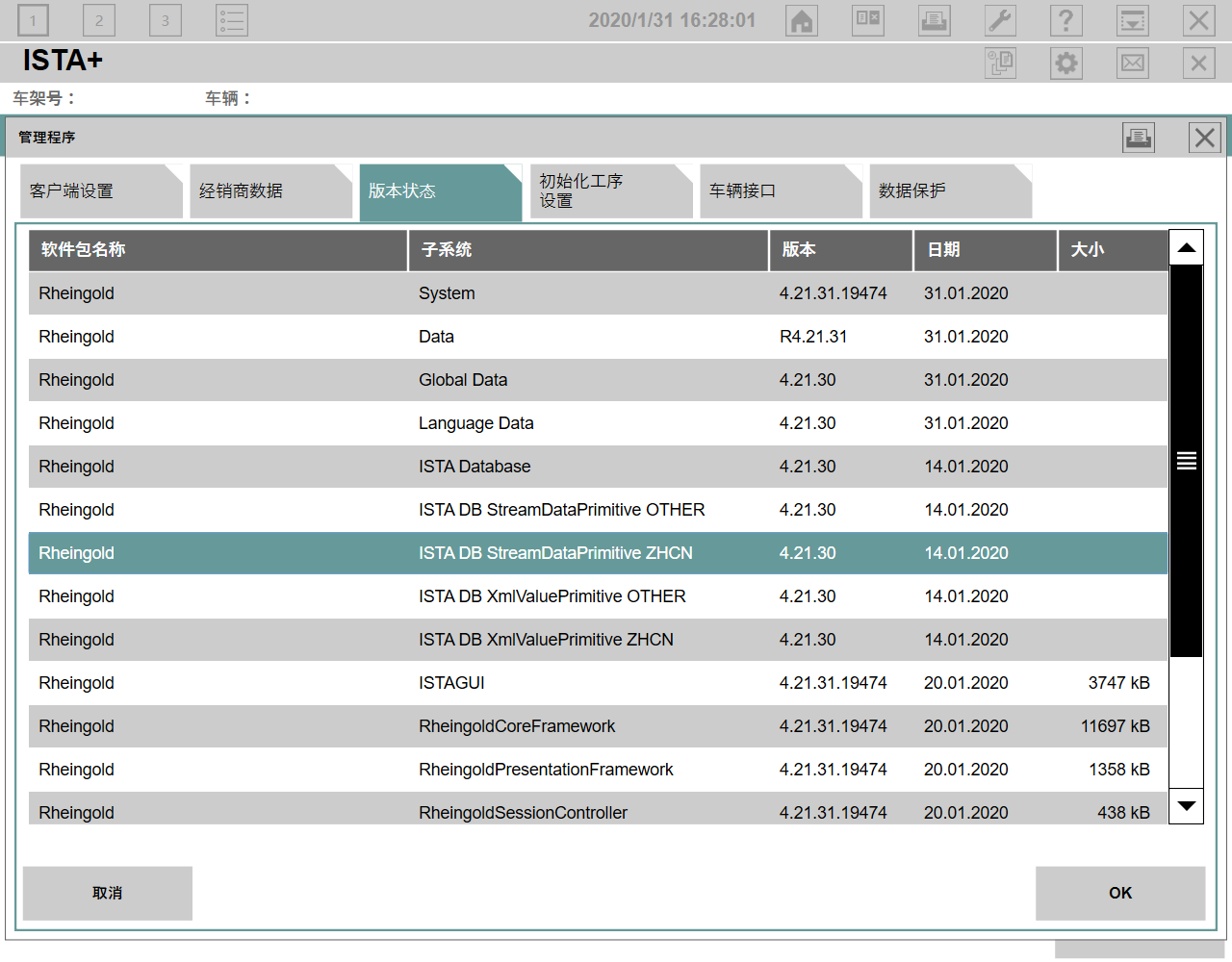Screen dimensions: 1232x962
Task: Select the RheingoldCoreFramework row
Action: point(598,726)
